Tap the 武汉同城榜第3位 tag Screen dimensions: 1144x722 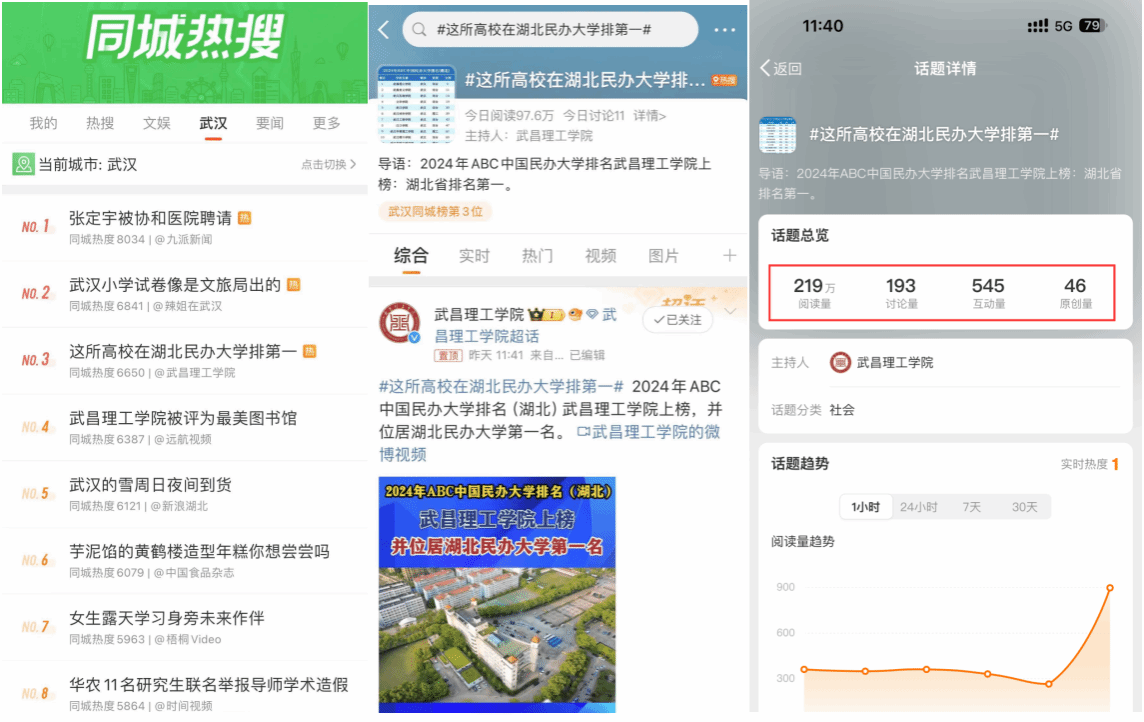[436, 211]
